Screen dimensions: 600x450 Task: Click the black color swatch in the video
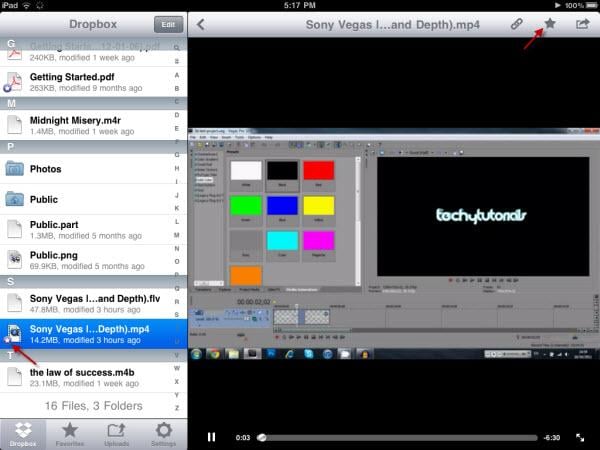pos(282,171)
